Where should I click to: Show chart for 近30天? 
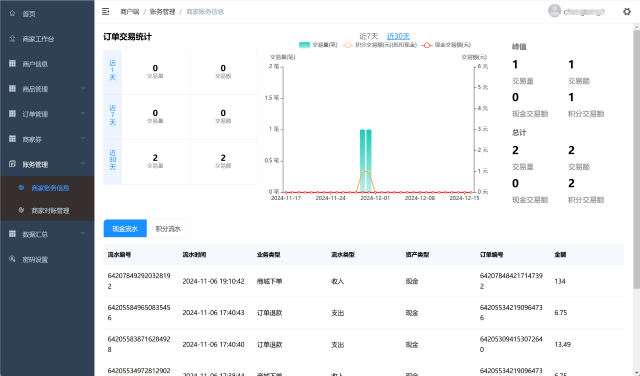[398, 36]
